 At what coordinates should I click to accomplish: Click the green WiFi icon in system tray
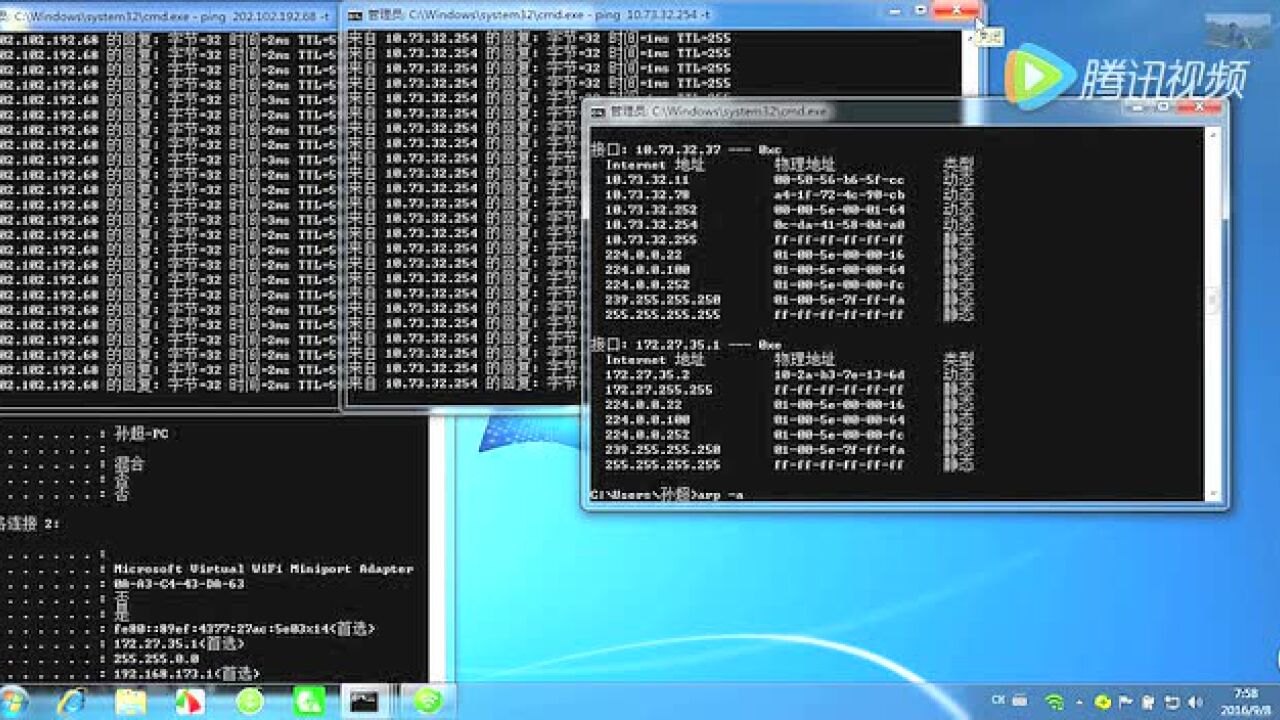tap(1054, 702)
